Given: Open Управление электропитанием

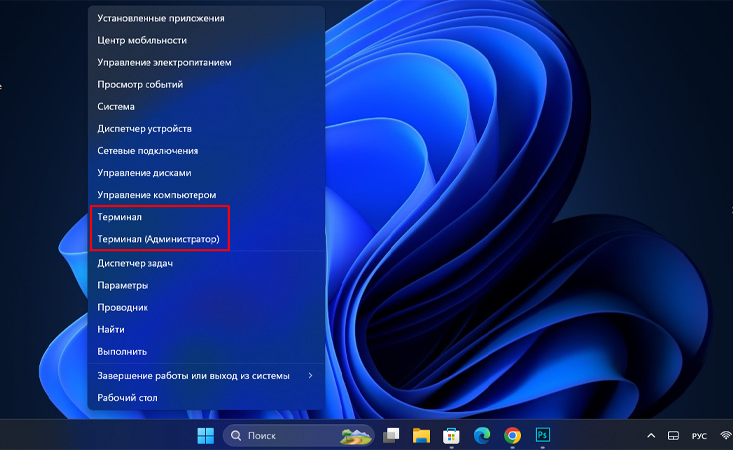Looking at the screenshot, I should coord(206,62).
